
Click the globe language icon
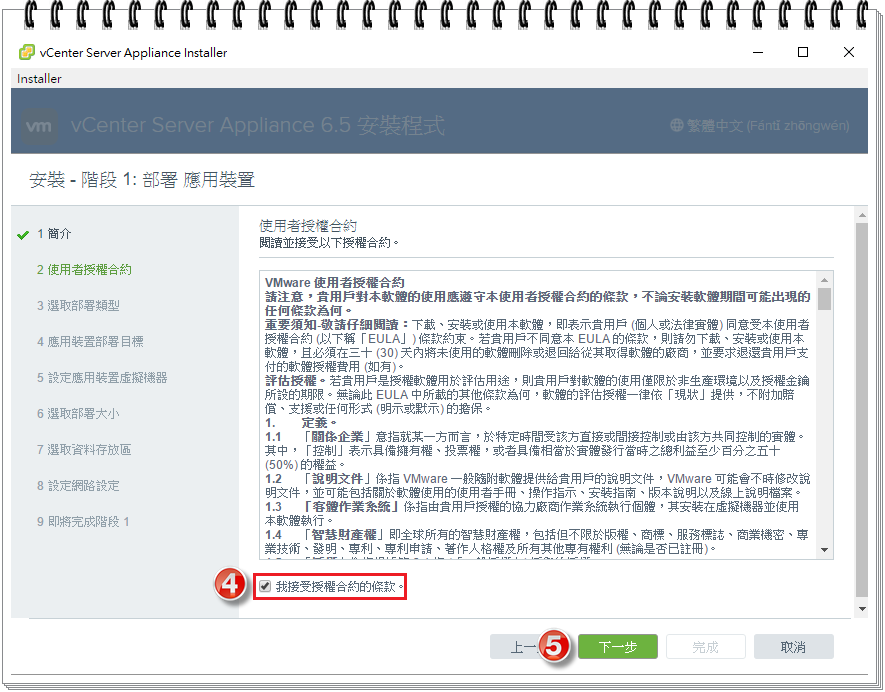tap(676, 125)
